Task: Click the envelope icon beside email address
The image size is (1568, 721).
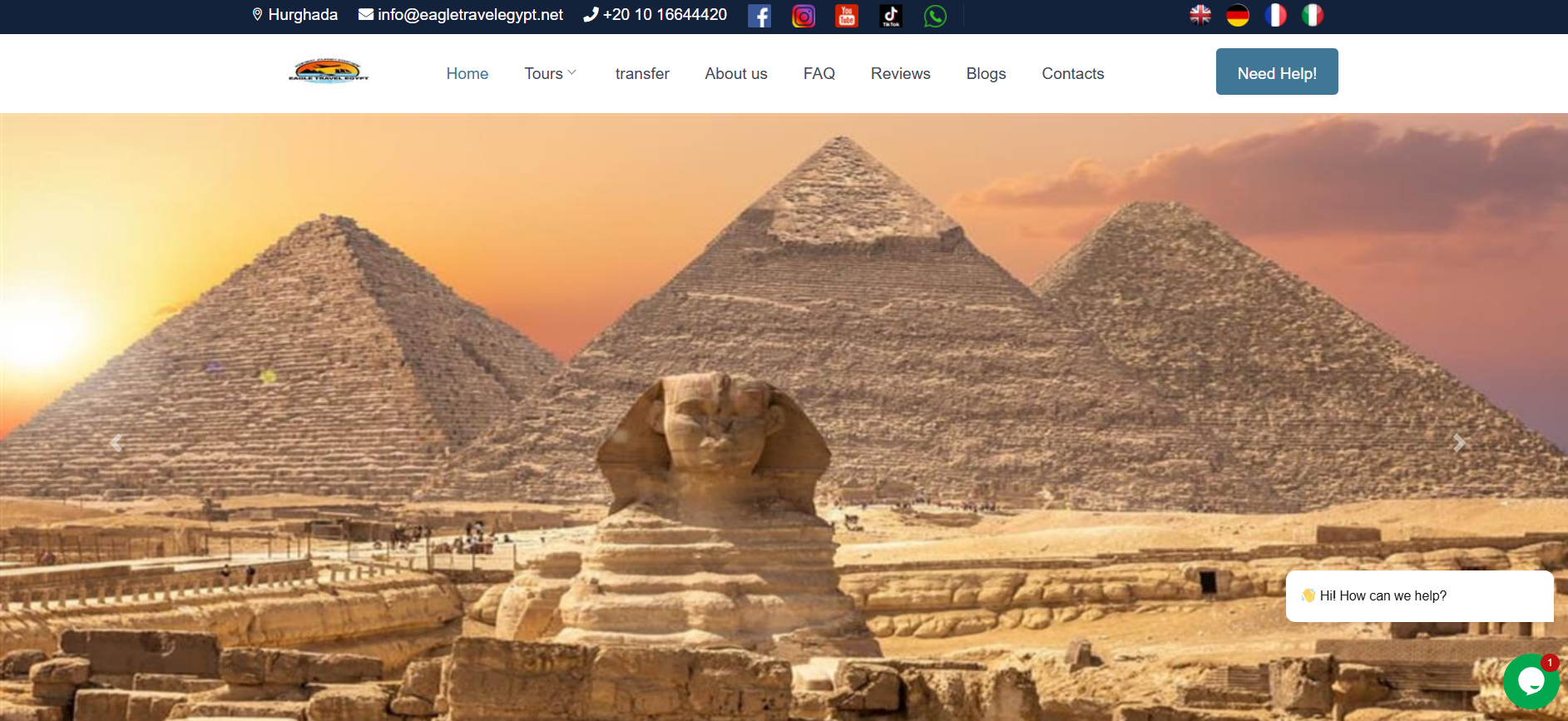Action: [365, 14]
